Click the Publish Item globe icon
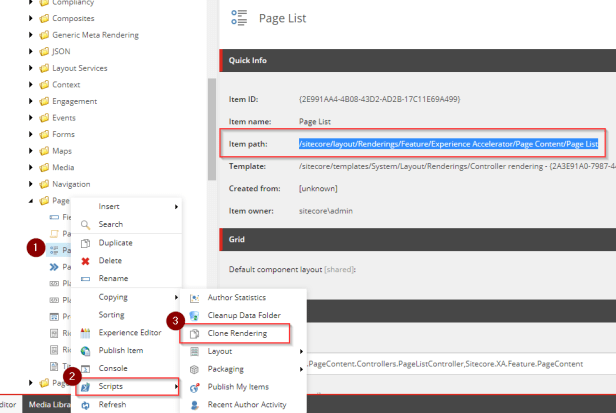This screenshot has width=616, height=413. pyautogui.click(x=85, y=350)
